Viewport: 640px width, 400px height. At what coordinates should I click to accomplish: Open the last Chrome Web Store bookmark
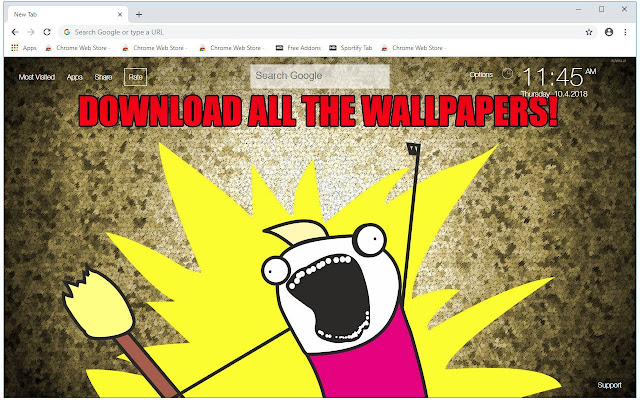point(414,48)
